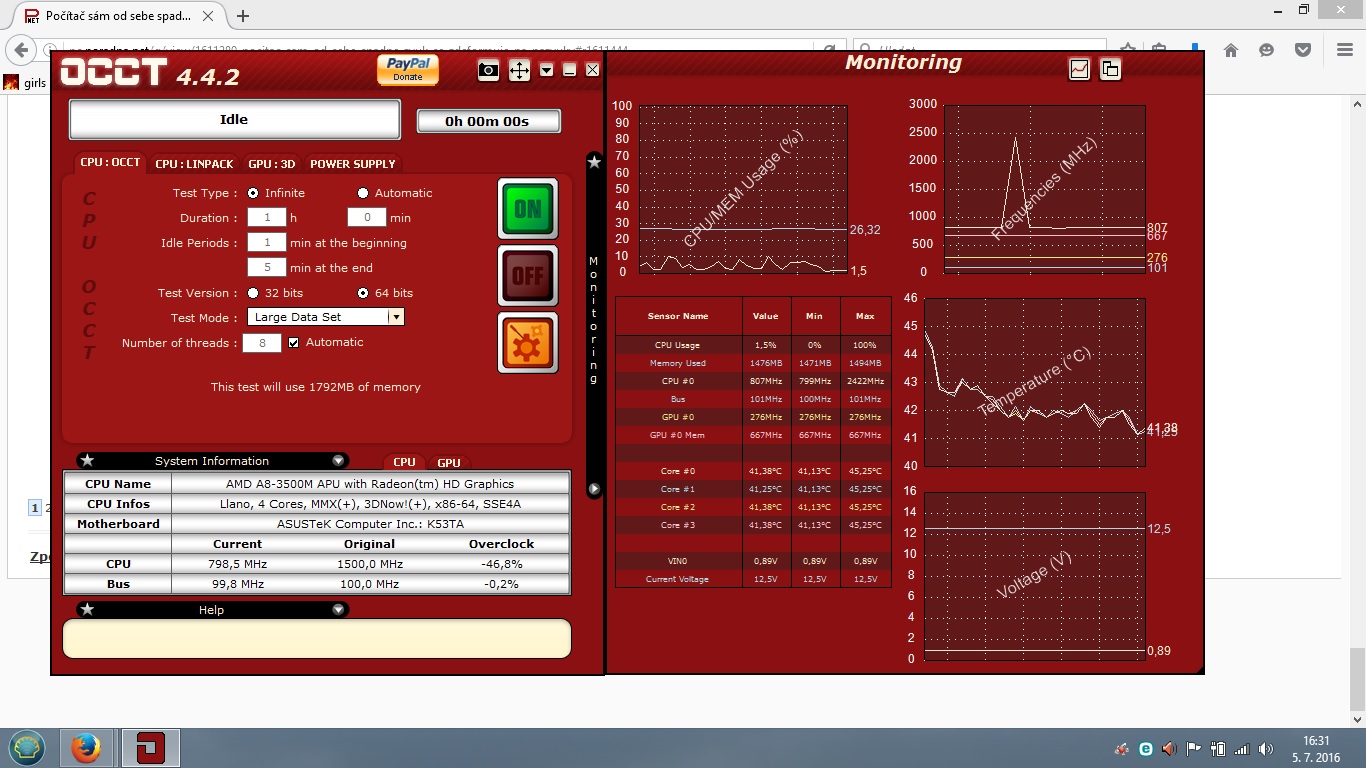Viewport: 1366px width, 768px height.
Task: Click the graph icon in Monitoring header
Action: (x=1079, y=69)
